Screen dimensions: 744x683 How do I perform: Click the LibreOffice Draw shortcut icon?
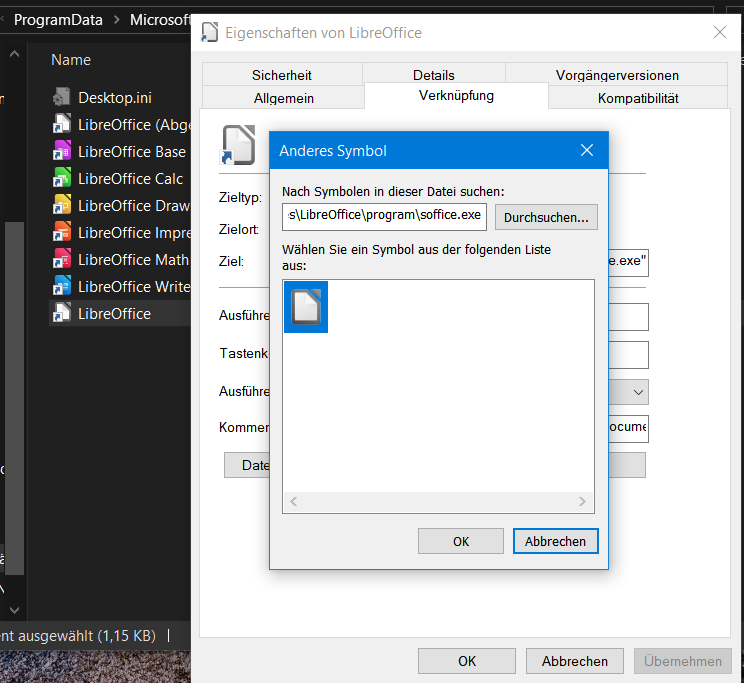pos(62,206)
